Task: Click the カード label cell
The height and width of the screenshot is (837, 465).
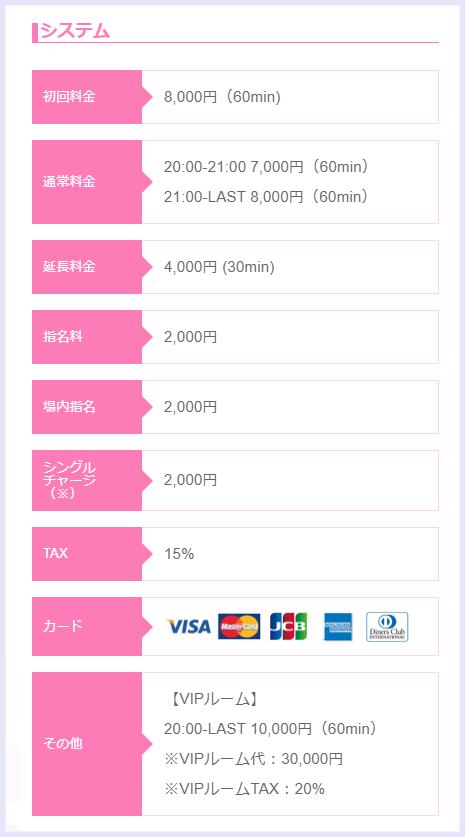Action: 87,626
